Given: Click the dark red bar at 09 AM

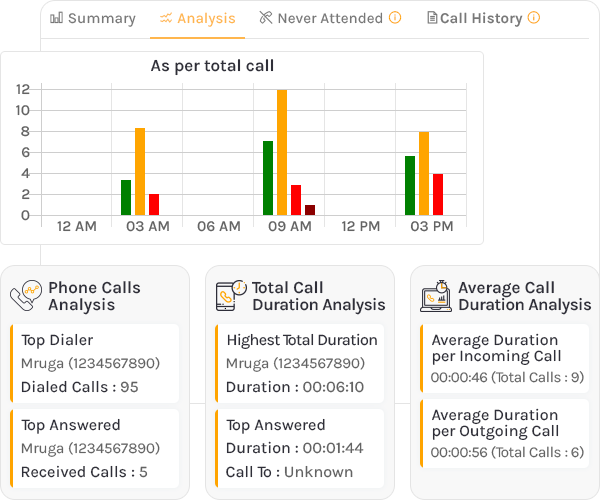Looking at the screenshot, I should click(x=310, y=210).
